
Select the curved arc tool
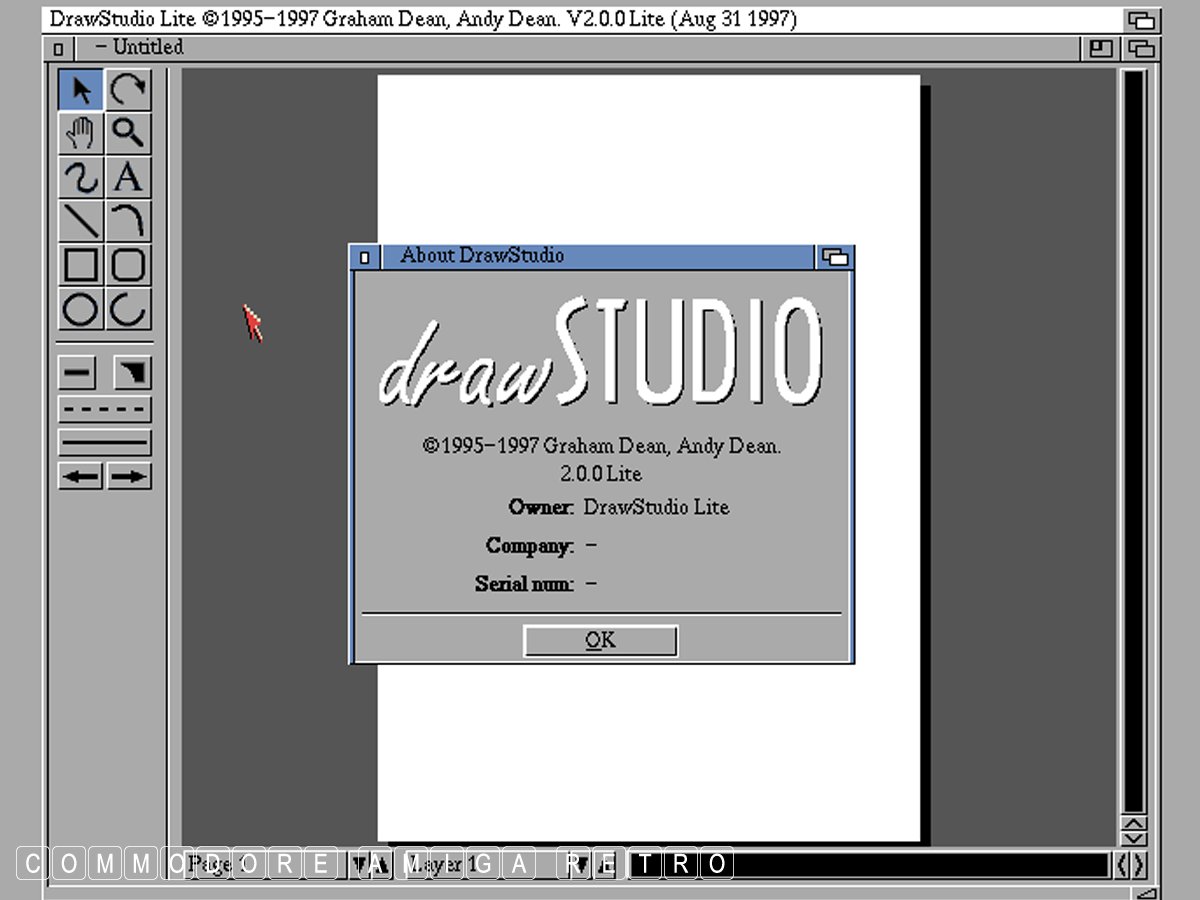point(128,221)
